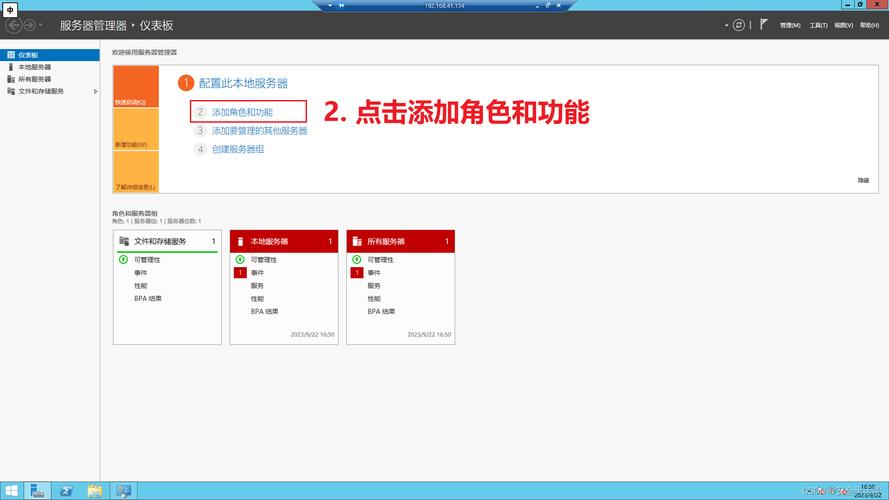
Task: Open 可管理性 in 文件和存储服务 tile
Action: point(147,260)
